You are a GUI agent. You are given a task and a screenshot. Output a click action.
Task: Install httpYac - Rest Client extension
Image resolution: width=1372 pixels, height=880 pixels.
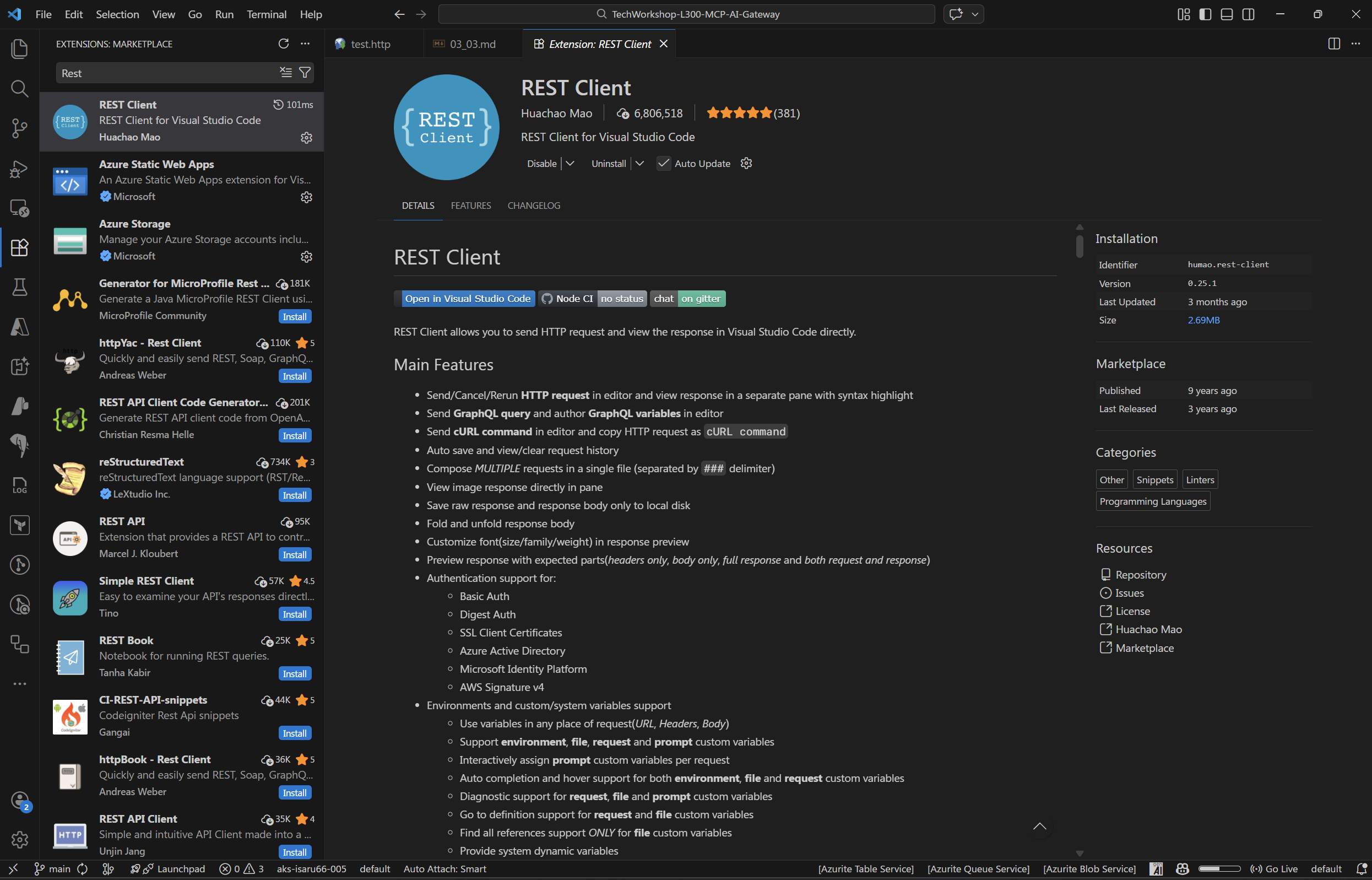pos(295,376)
